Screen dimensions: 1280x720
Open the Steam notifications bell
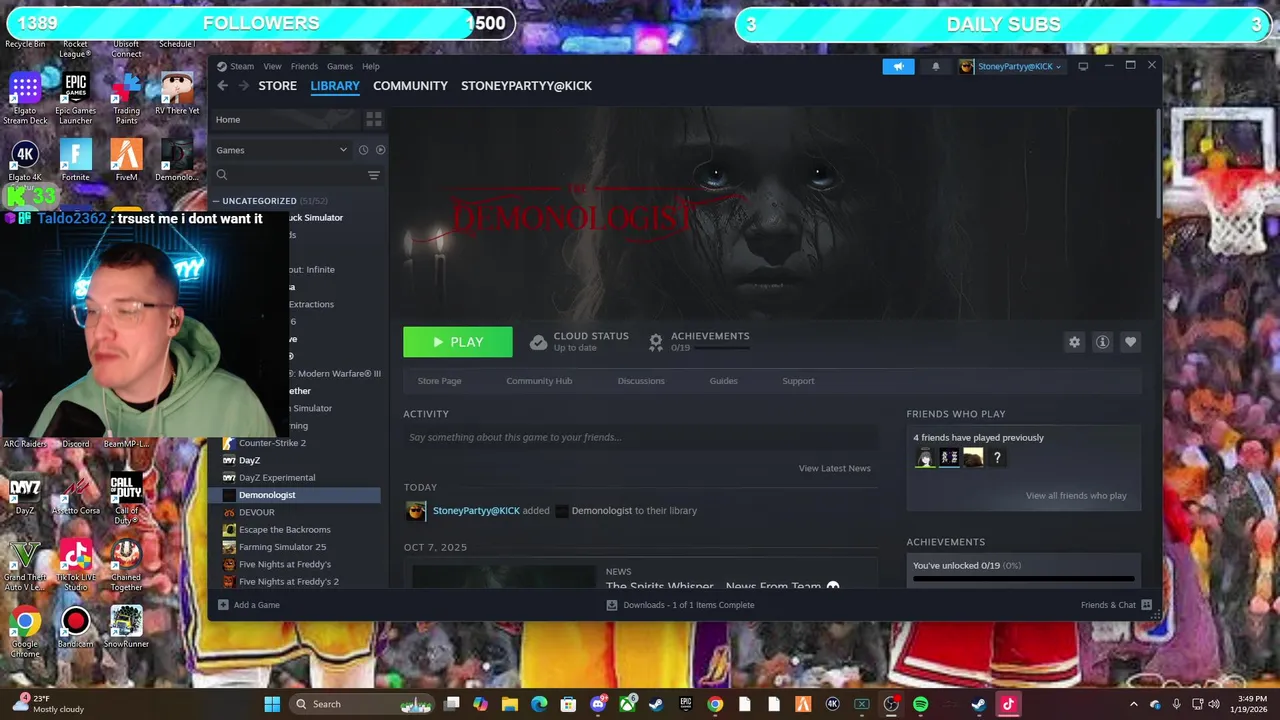coord(936,66)
